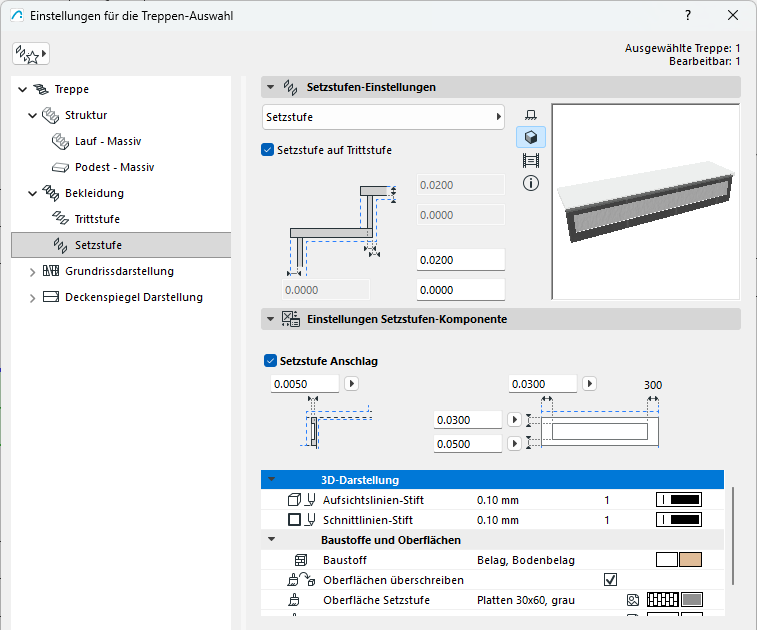Collapse the Setzstufen-Einstellungen panel
Viewport: 757px width, 630px height.
point(270,87)
